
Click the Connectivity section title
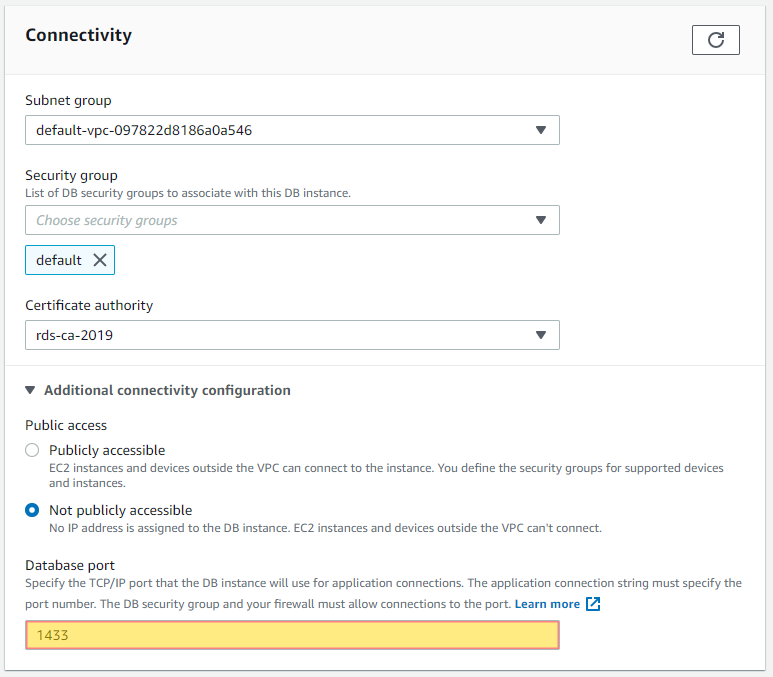point(78,35)
